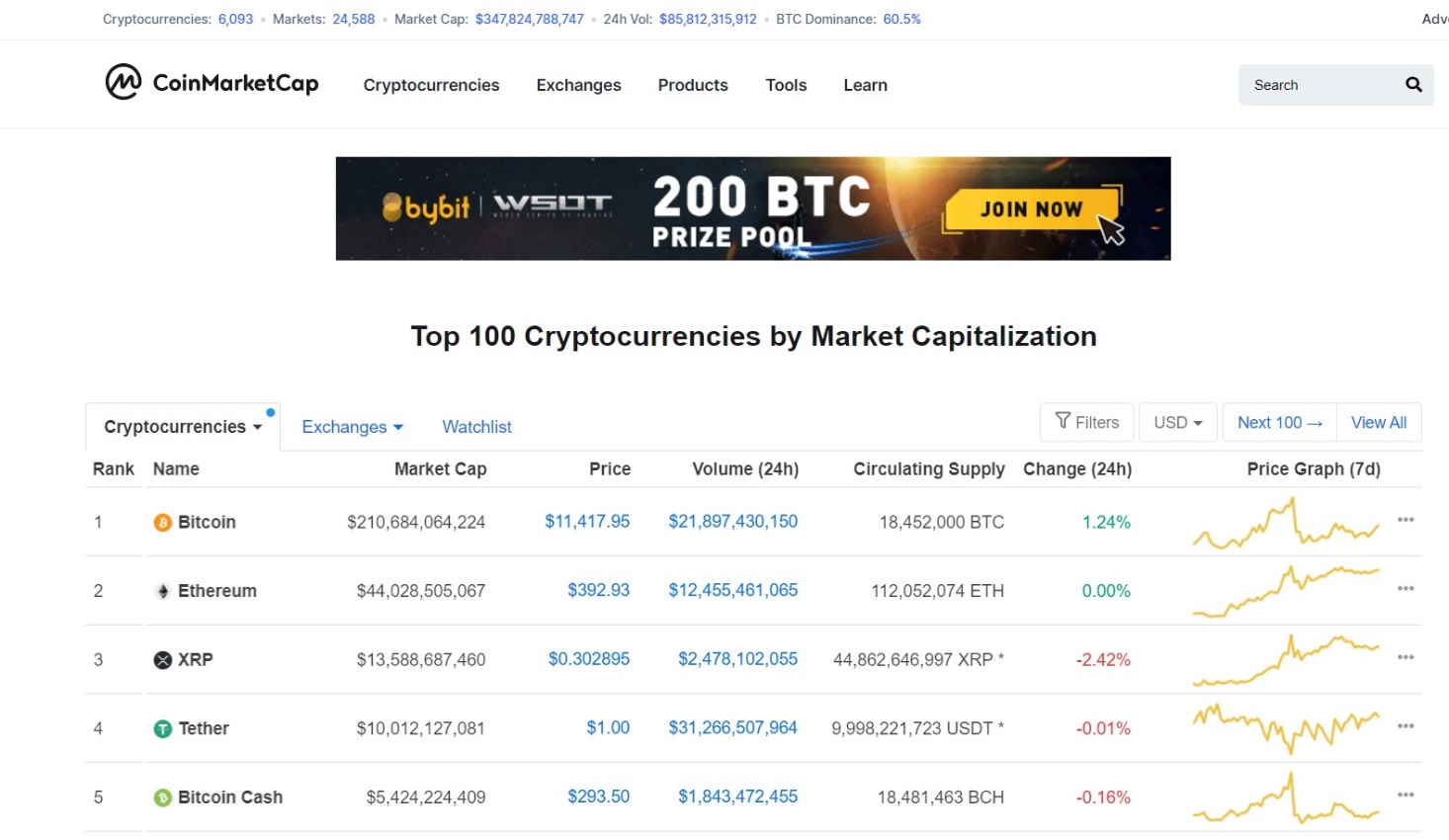This screenshot has height=840, width=1449.
Task: Go to Next 100 cryptocurrencies
Action: (x=1279, y=422)
